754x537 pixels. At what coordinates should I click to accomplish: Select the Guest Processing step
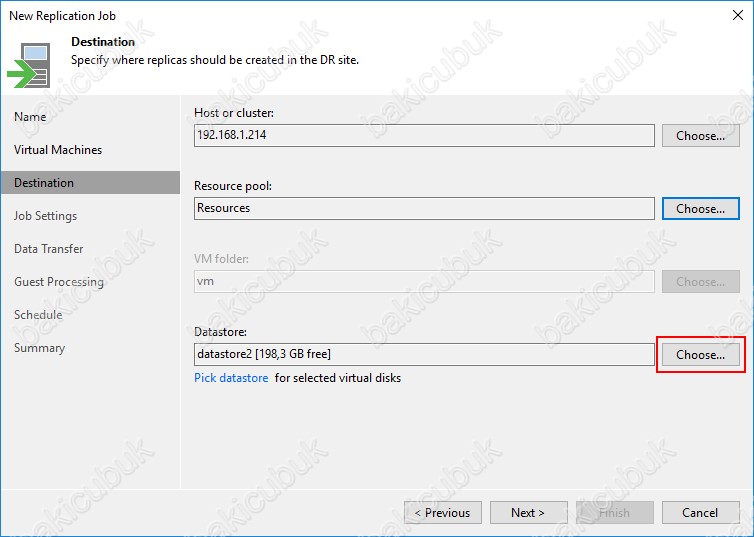(x=59, y=282)
